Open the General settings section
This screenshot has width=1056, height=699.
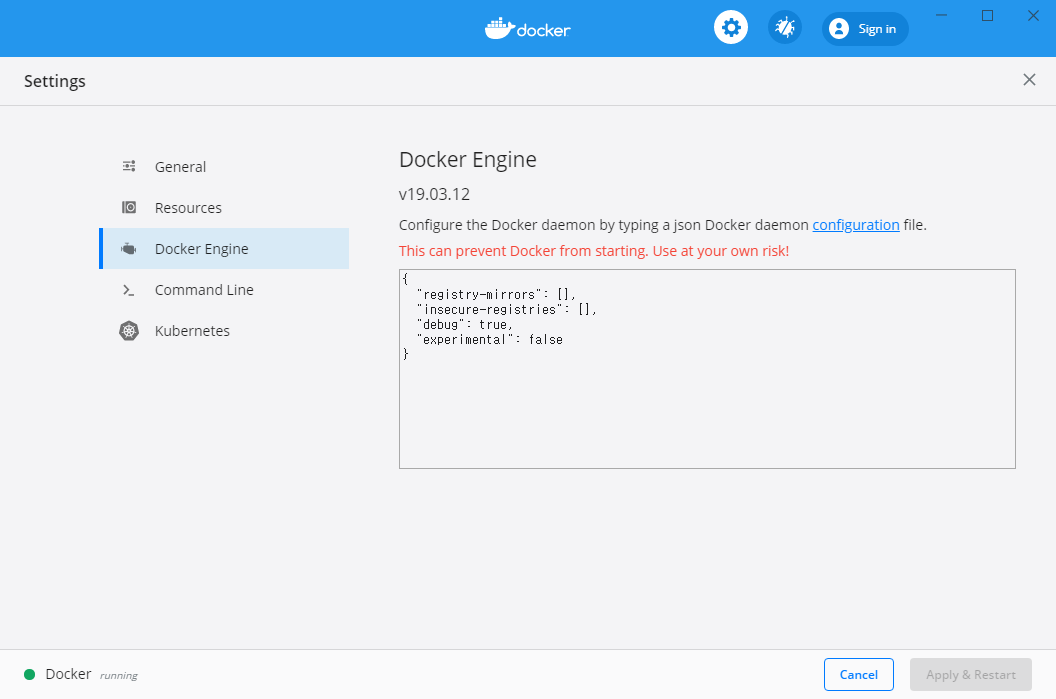click(224, 166)
